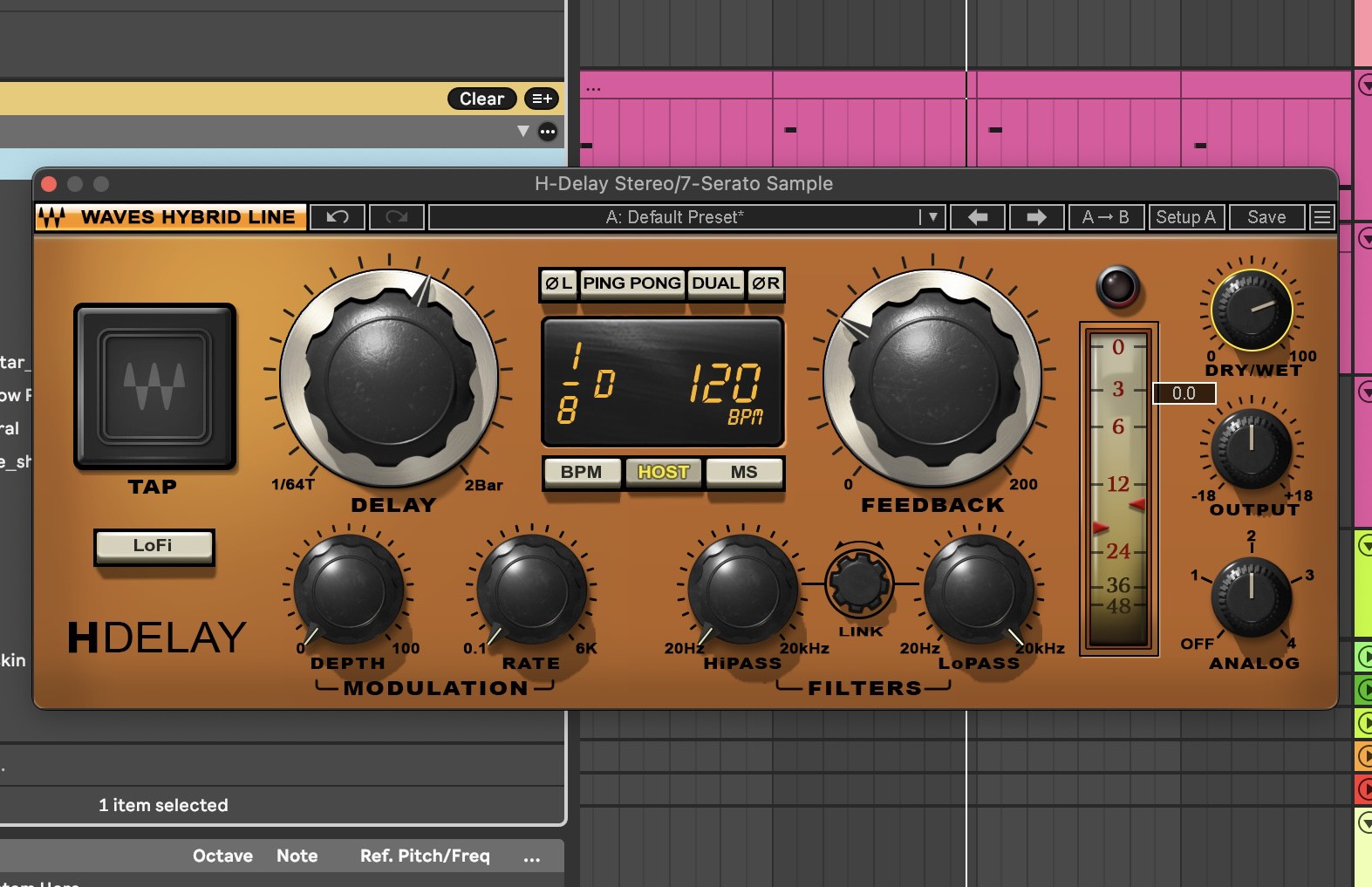Click the undo arrow in plugin toolbar

coord(338,217)
